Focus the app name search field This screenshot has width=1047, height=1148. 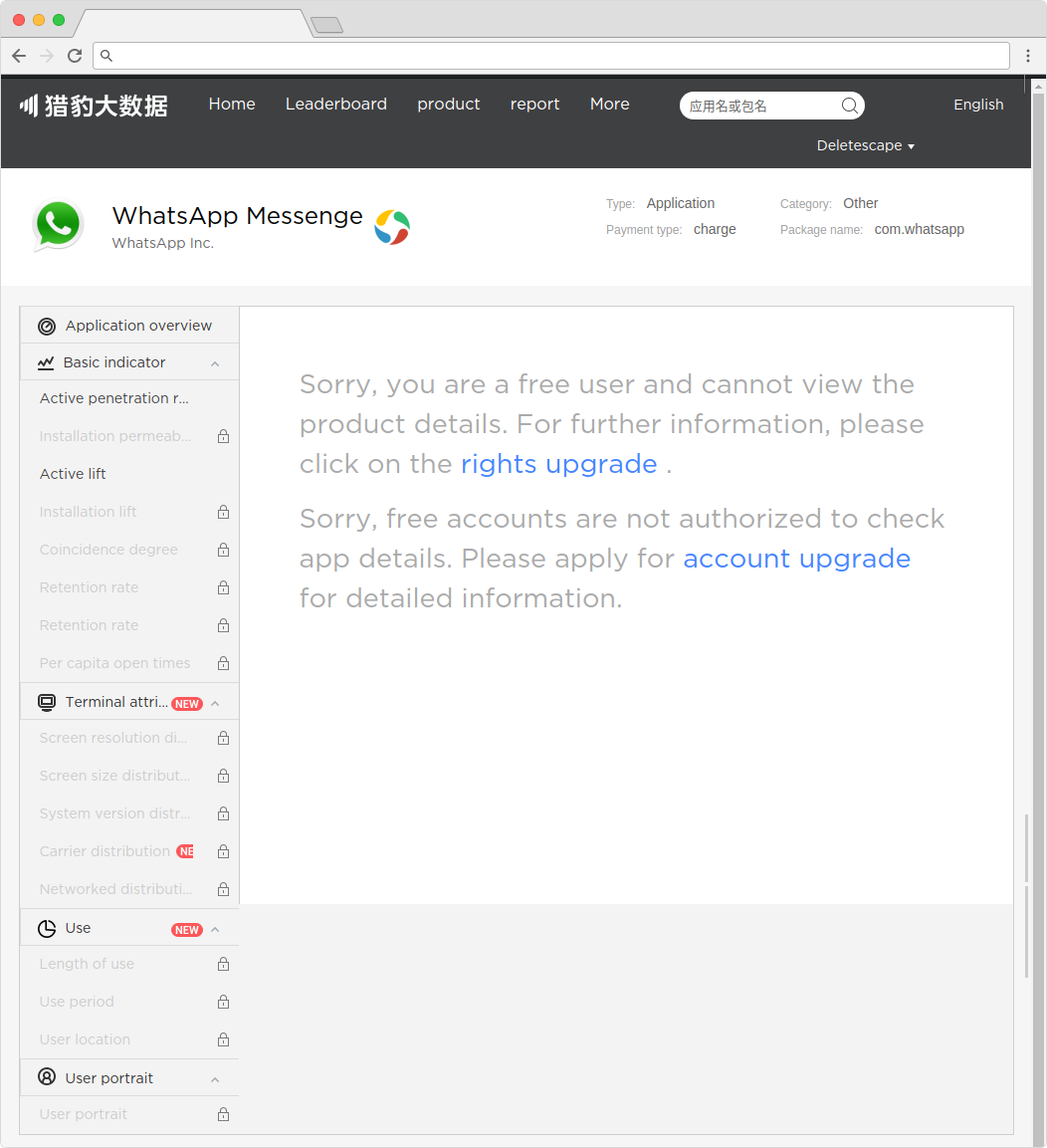pos(762,106)
